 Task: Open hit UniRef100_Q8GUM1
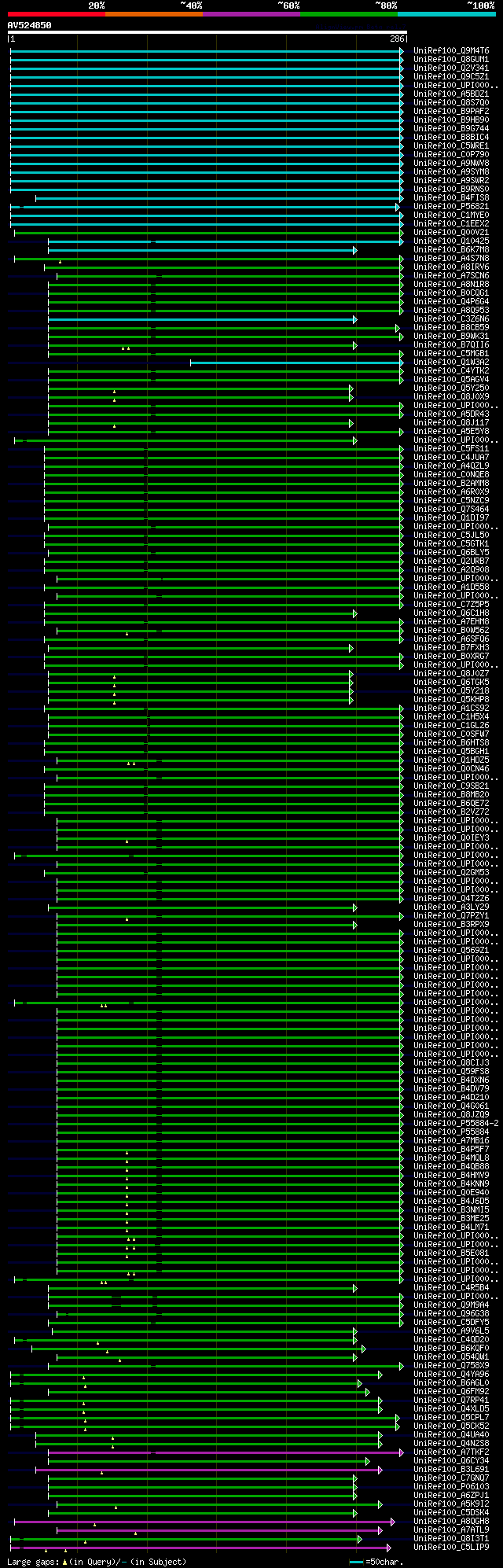point(451,60)
